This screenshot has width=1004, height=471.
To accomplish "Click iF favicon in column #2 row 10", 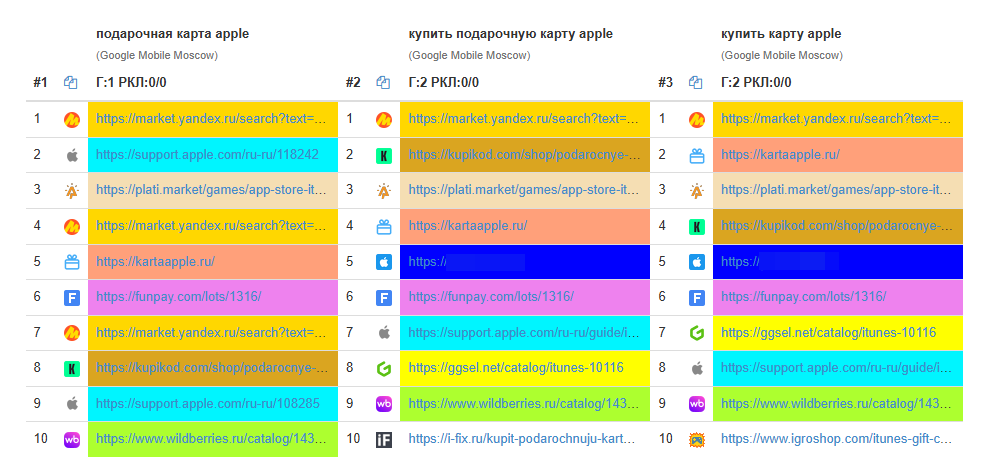I will tap(384, 440).
